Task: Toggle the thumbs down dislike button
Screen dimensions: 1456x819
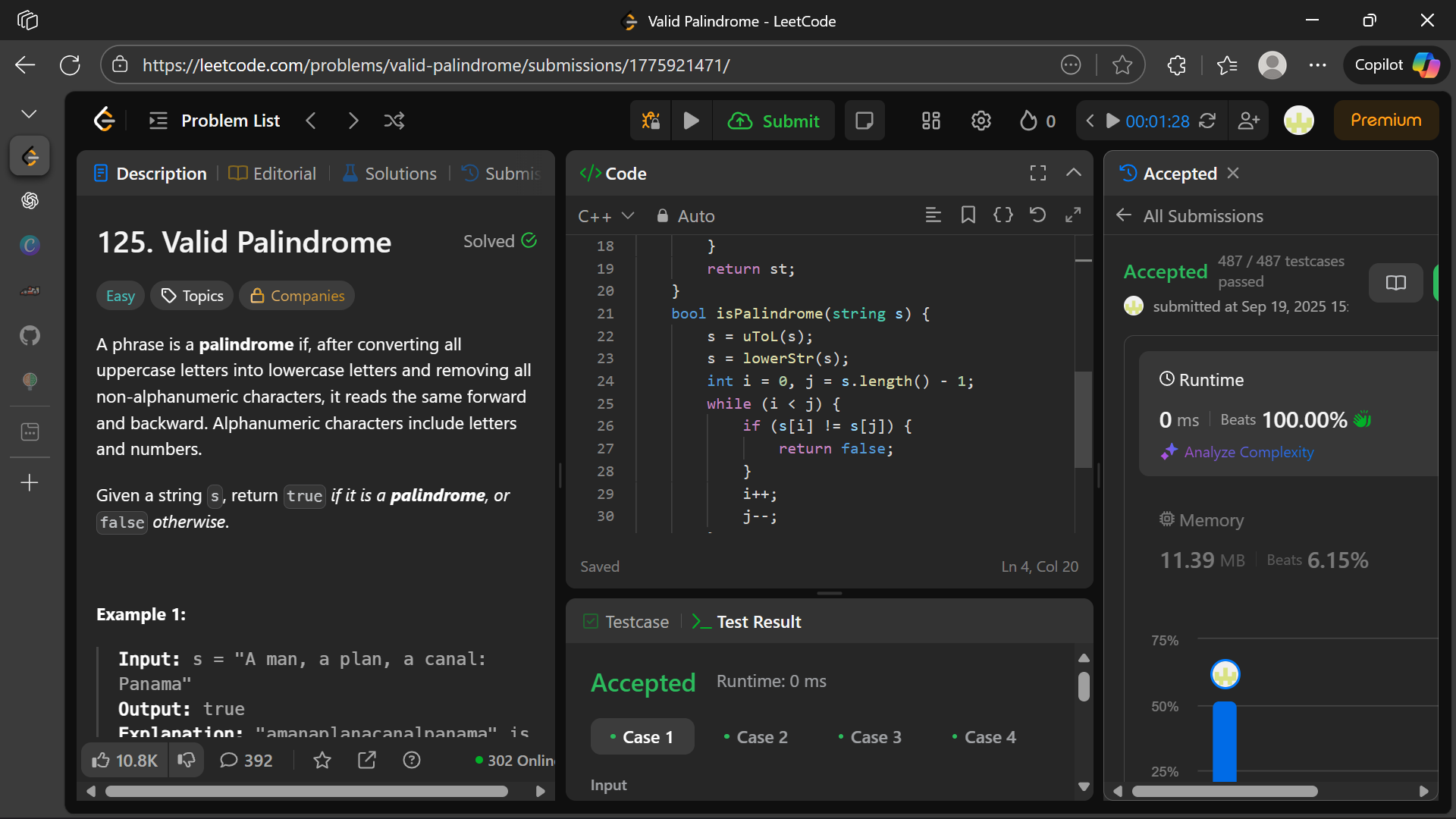Action: tap(187, 761)
